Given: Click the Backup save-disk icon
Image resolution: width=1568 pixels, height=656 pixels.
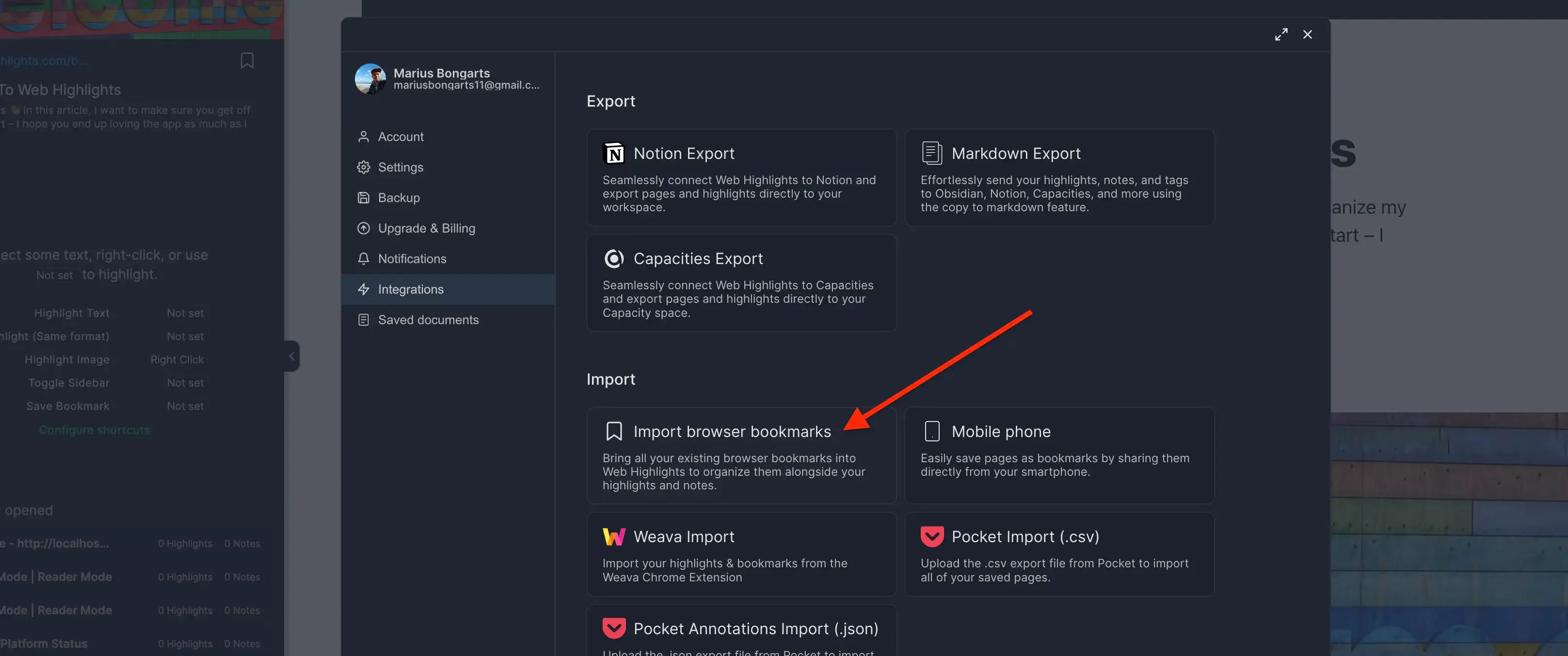Looking at the screenshot, I should (x=363, y=198).
